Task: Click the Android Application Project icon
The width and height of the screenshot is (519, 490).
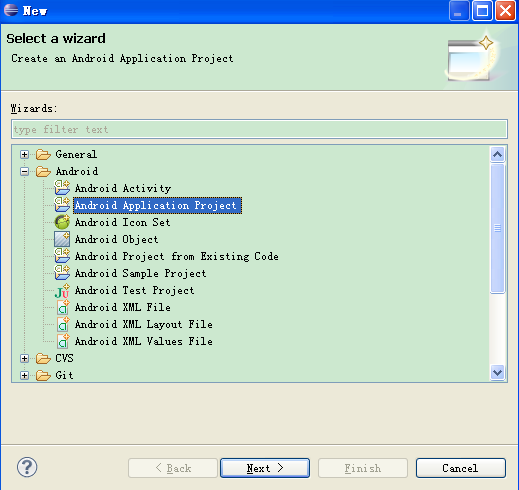Action: click(62, 205)
